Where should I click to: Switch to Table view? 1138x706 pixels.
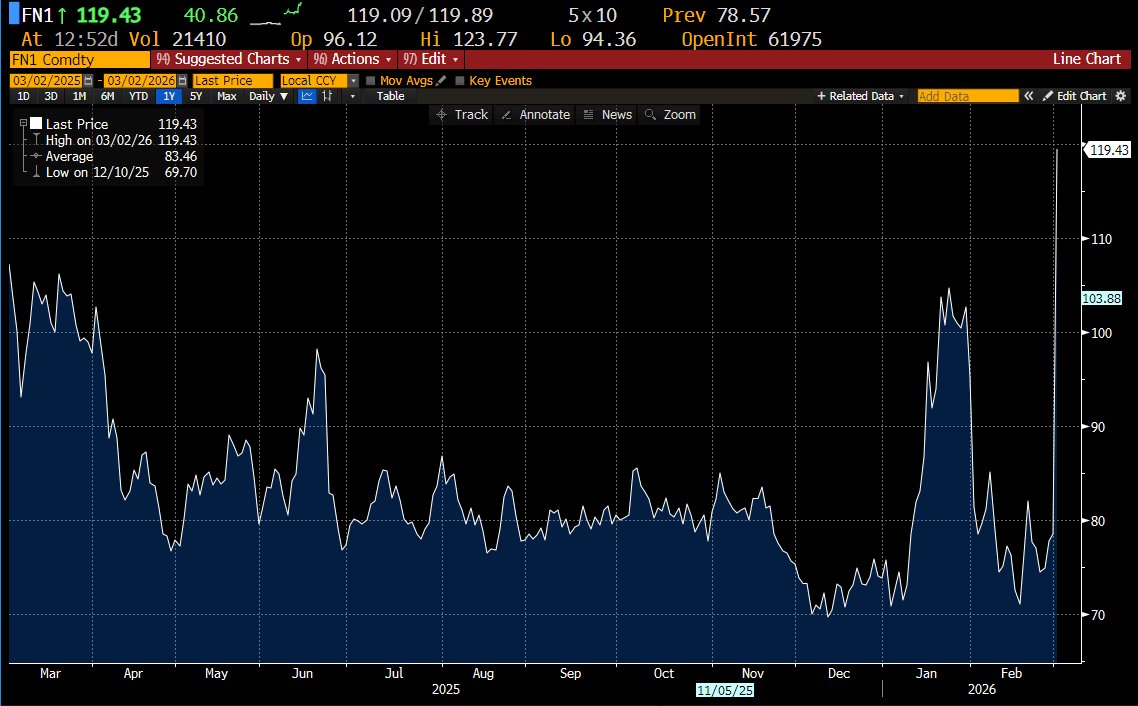point(390,96)
